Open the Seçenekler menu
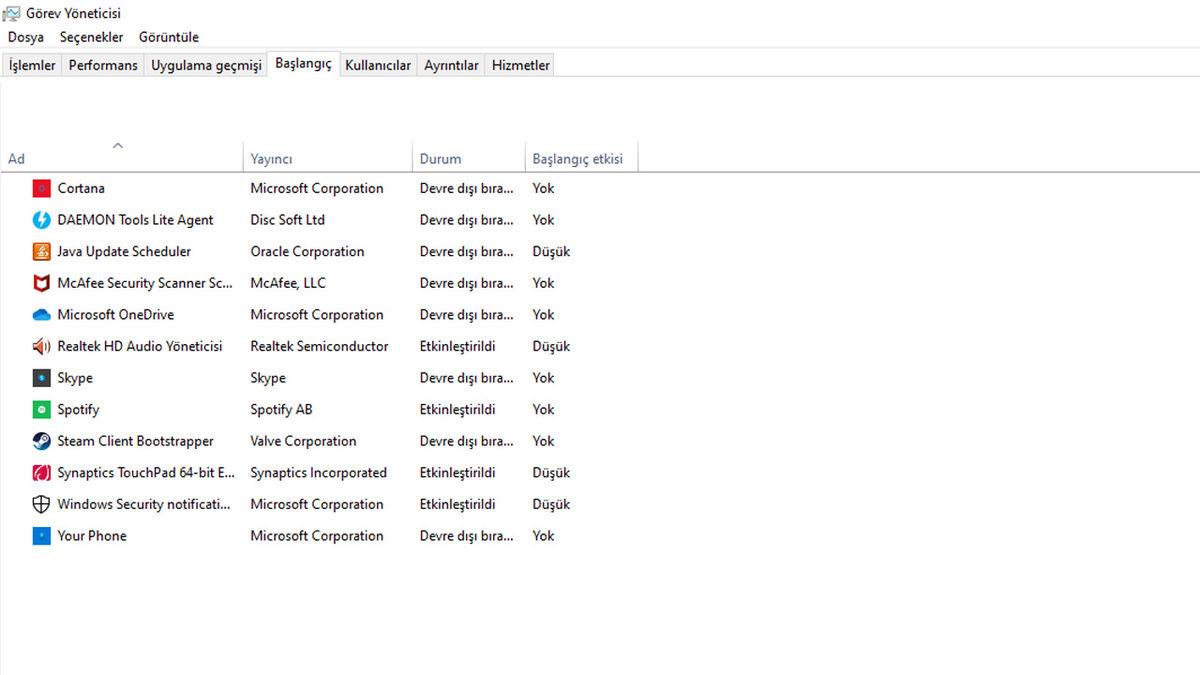 point(91,37)
